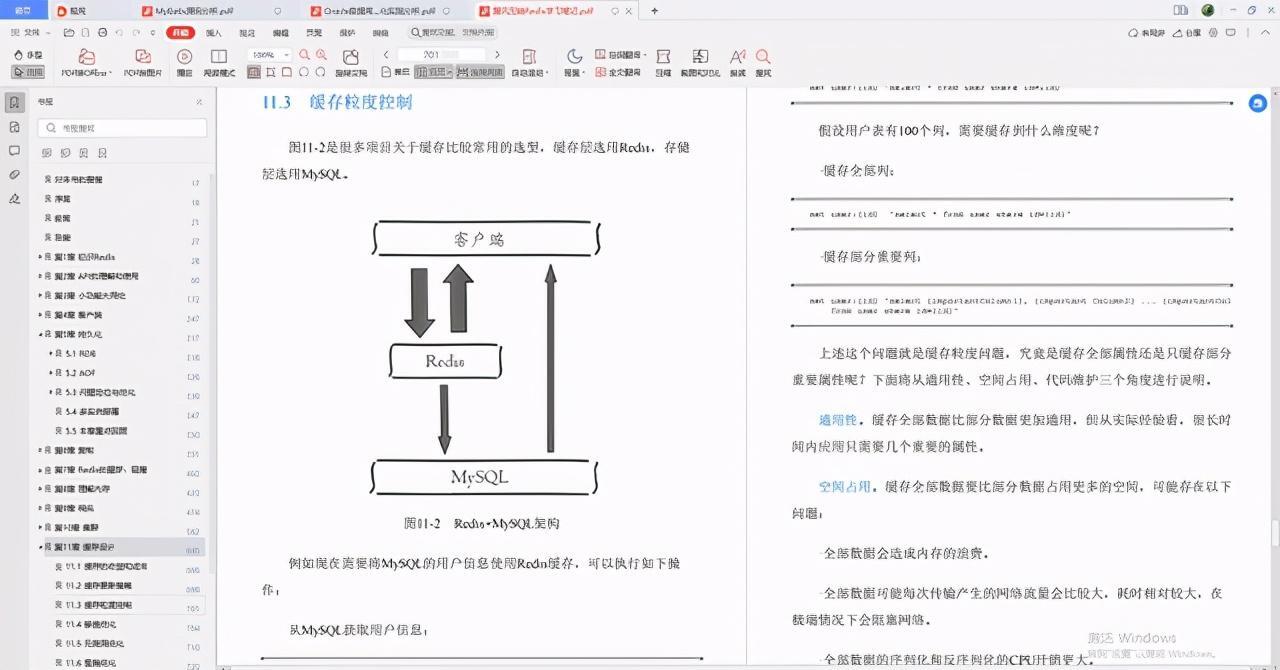The image size is (1280, 670).
Task: Expand the 5.2 AOF bookmark
Action: [52, 373]
